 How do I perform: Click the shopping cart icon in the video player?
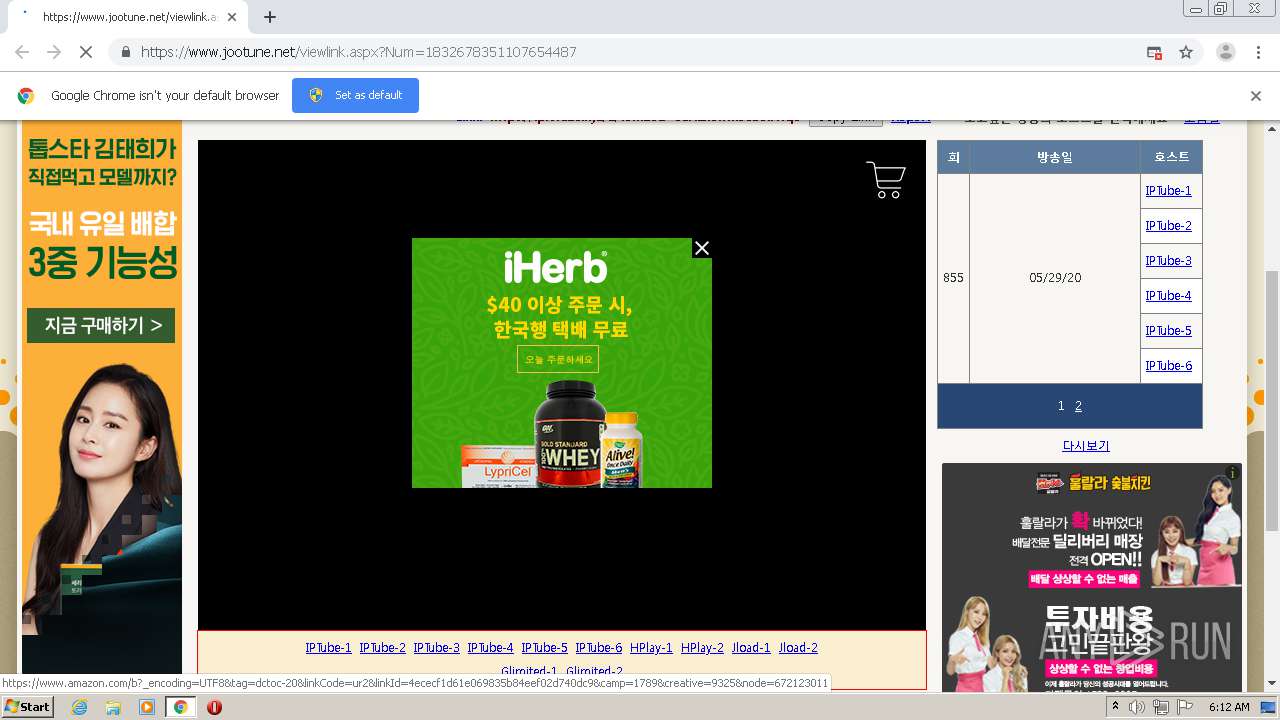pos(886,180)
